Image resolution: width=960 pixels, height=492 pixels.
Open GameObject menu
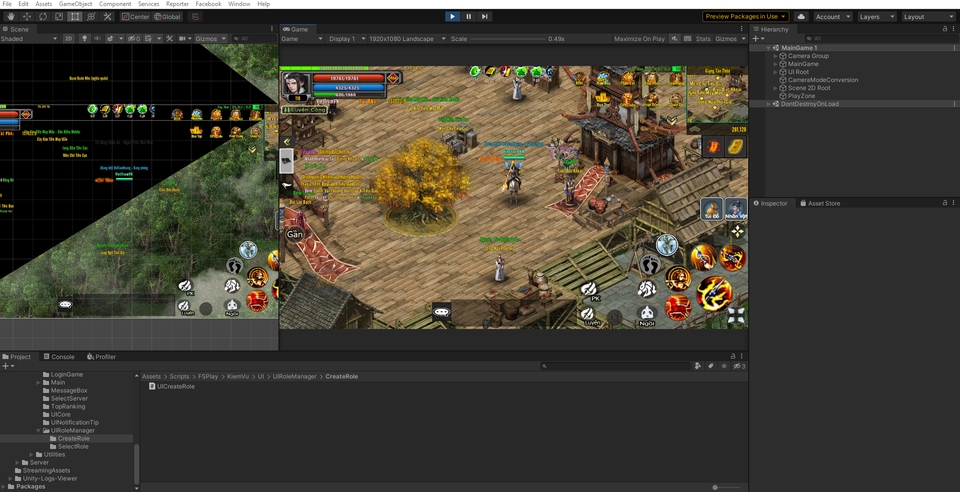[x=75, y=4]
